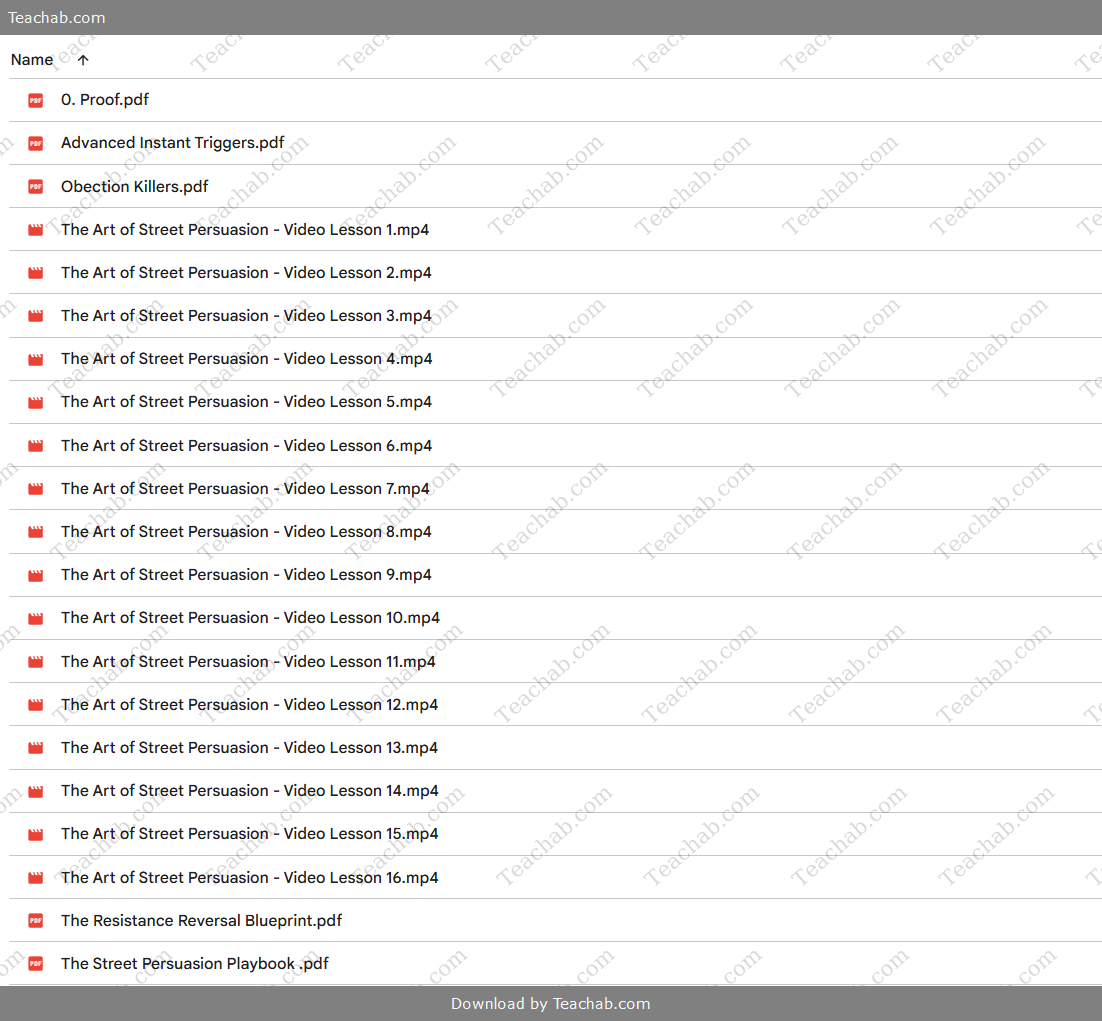The image size is (1102, 1021).
Task: Open the file 0. Proof.pdf
Action: pyautogui.click(x=105, y=100)
